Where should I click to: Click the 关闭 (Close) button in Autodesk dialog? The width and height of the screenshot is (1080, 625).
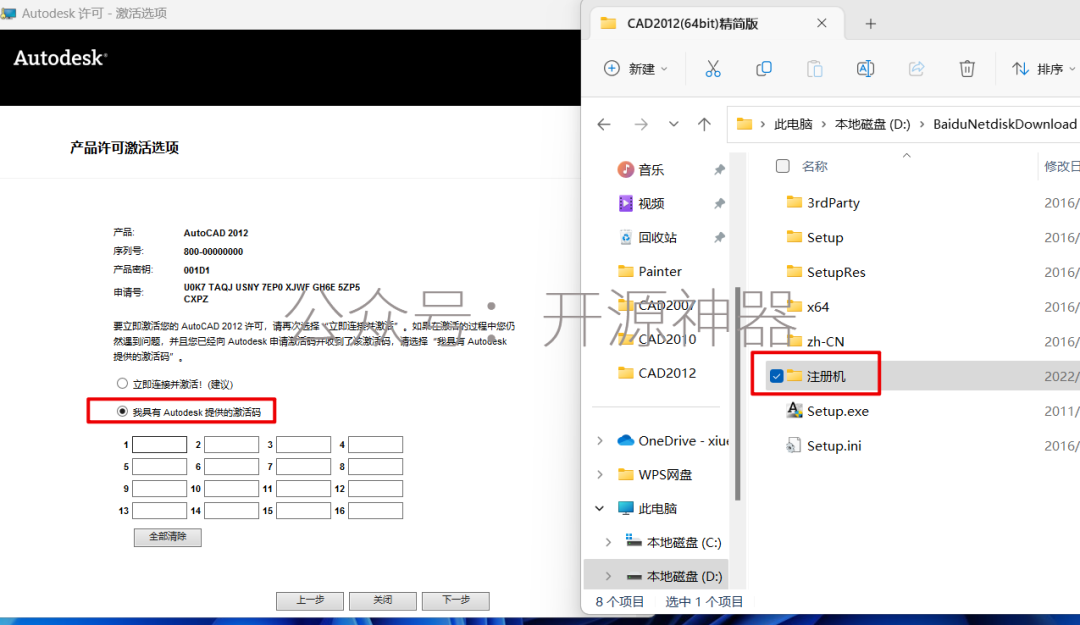point(382,600)
